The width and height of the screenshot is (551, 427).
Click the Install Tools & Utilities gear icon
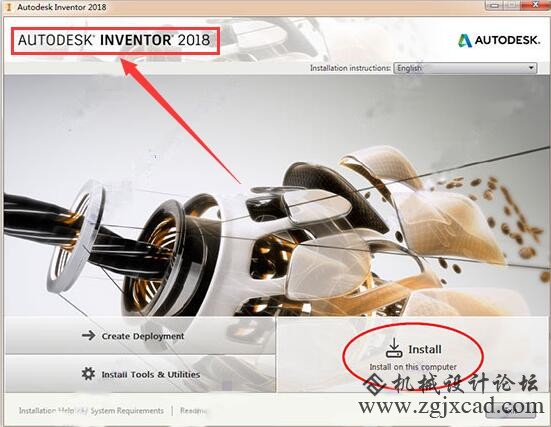(88, 373)
